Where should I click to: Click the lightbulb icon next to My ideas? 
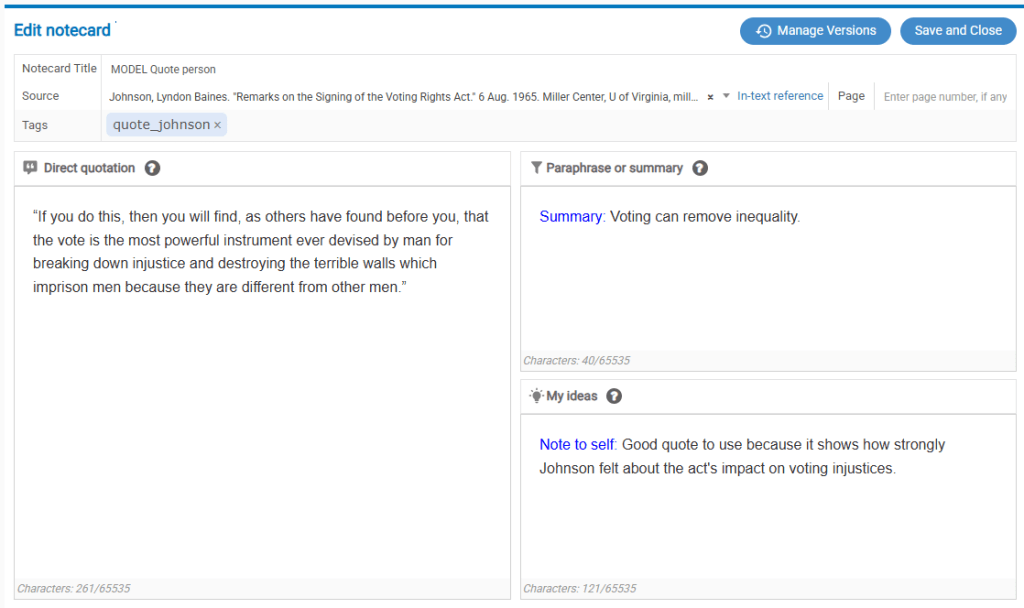(x=534, y=395)
